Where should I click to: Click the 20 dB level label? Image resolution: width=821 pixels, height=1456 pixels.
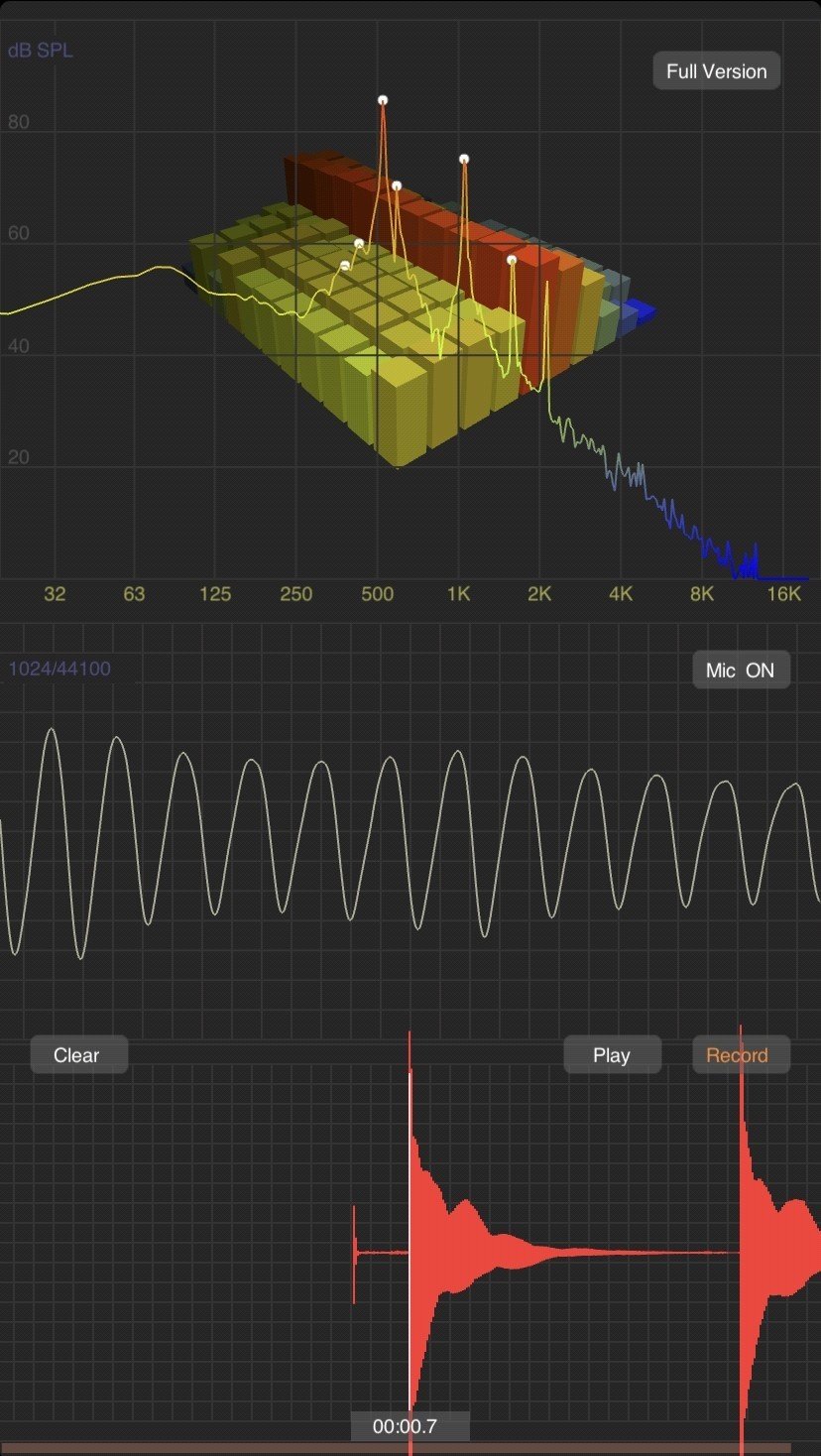[x=19, y=457]
